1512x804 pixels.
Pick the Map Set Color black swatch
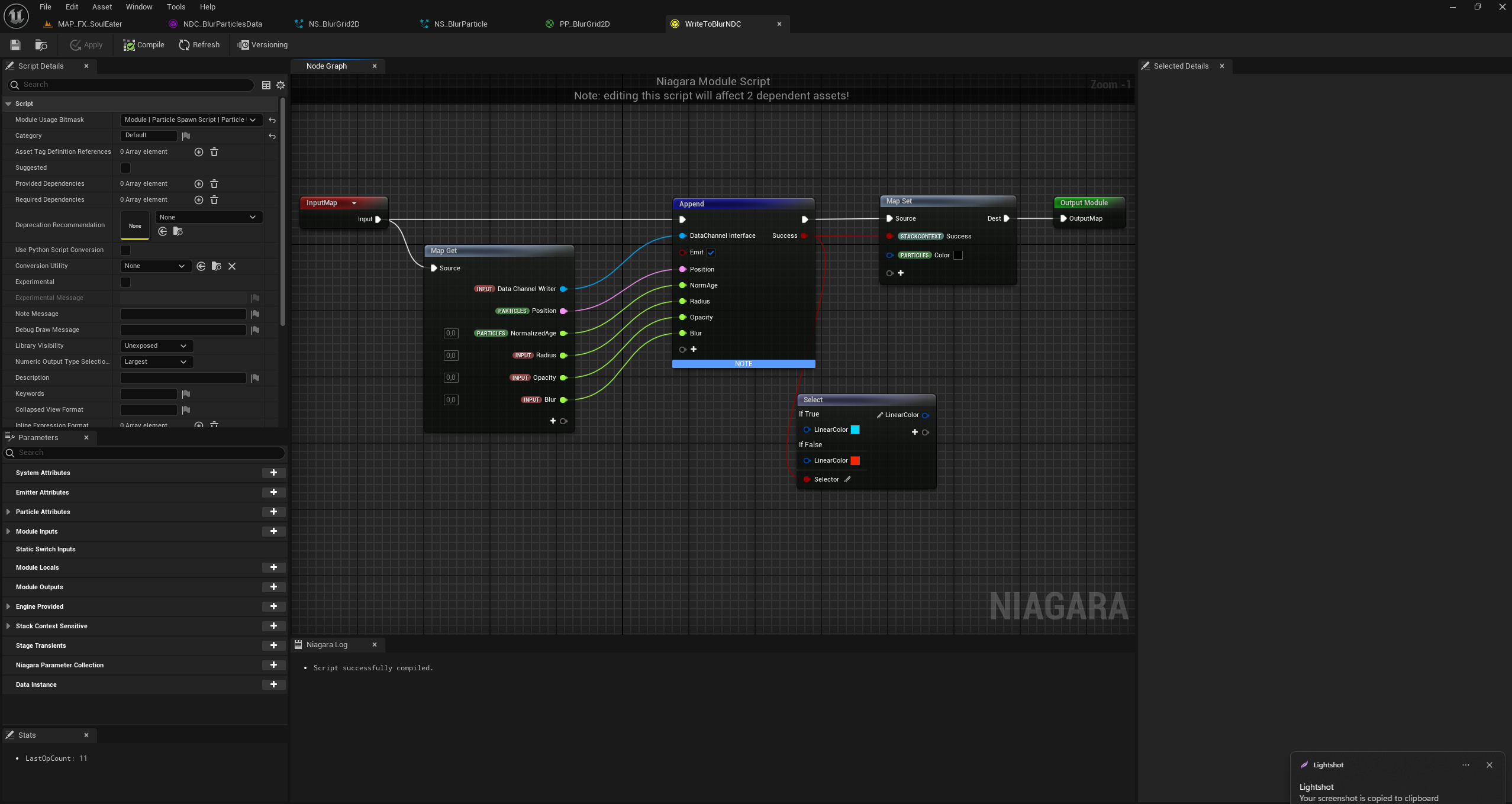[958, 256]
